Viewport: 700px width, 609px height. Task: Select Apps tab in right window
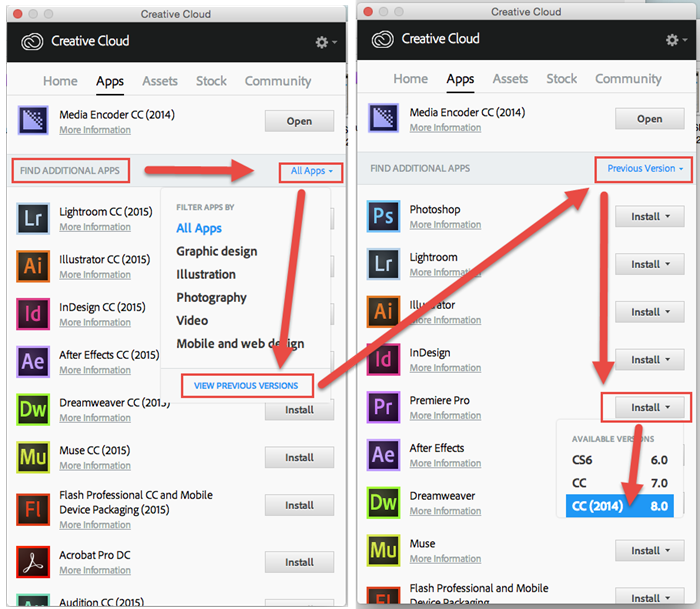click(460, 79)
